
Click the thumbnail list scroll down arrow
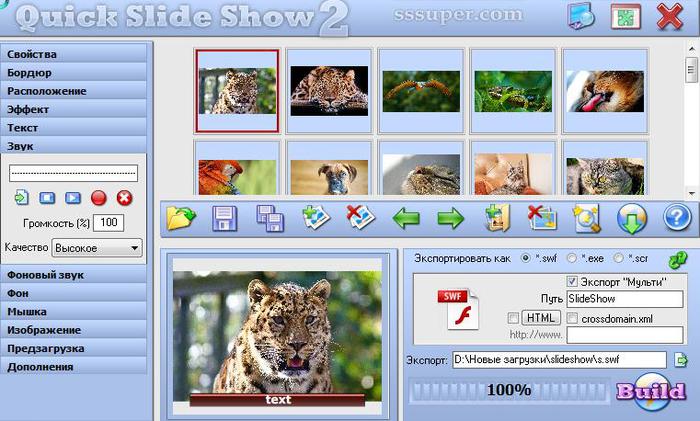click(692, 194)
